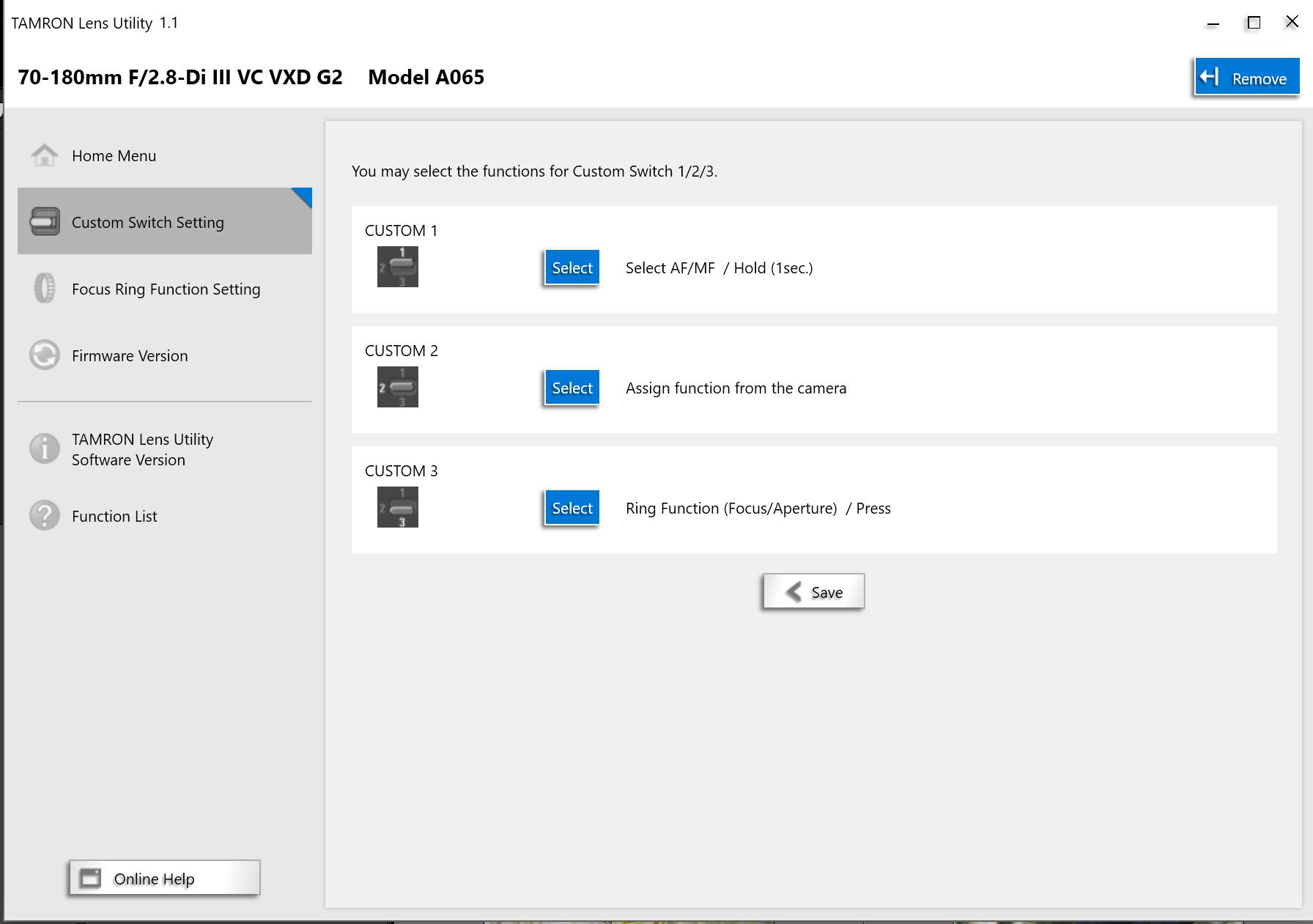Screen dimensions: 1313x924
Task: Open Select for CUSTOM 2 function
Action: click(x=572, y=388)
